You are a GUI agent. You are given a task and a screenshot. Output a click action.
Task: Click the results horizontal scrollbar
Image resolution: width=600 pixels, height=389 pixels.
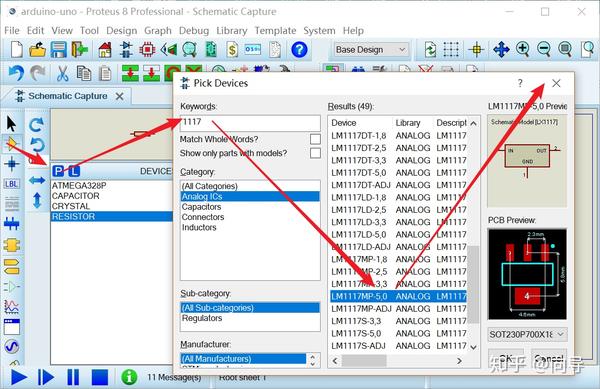tap(364, 361)
